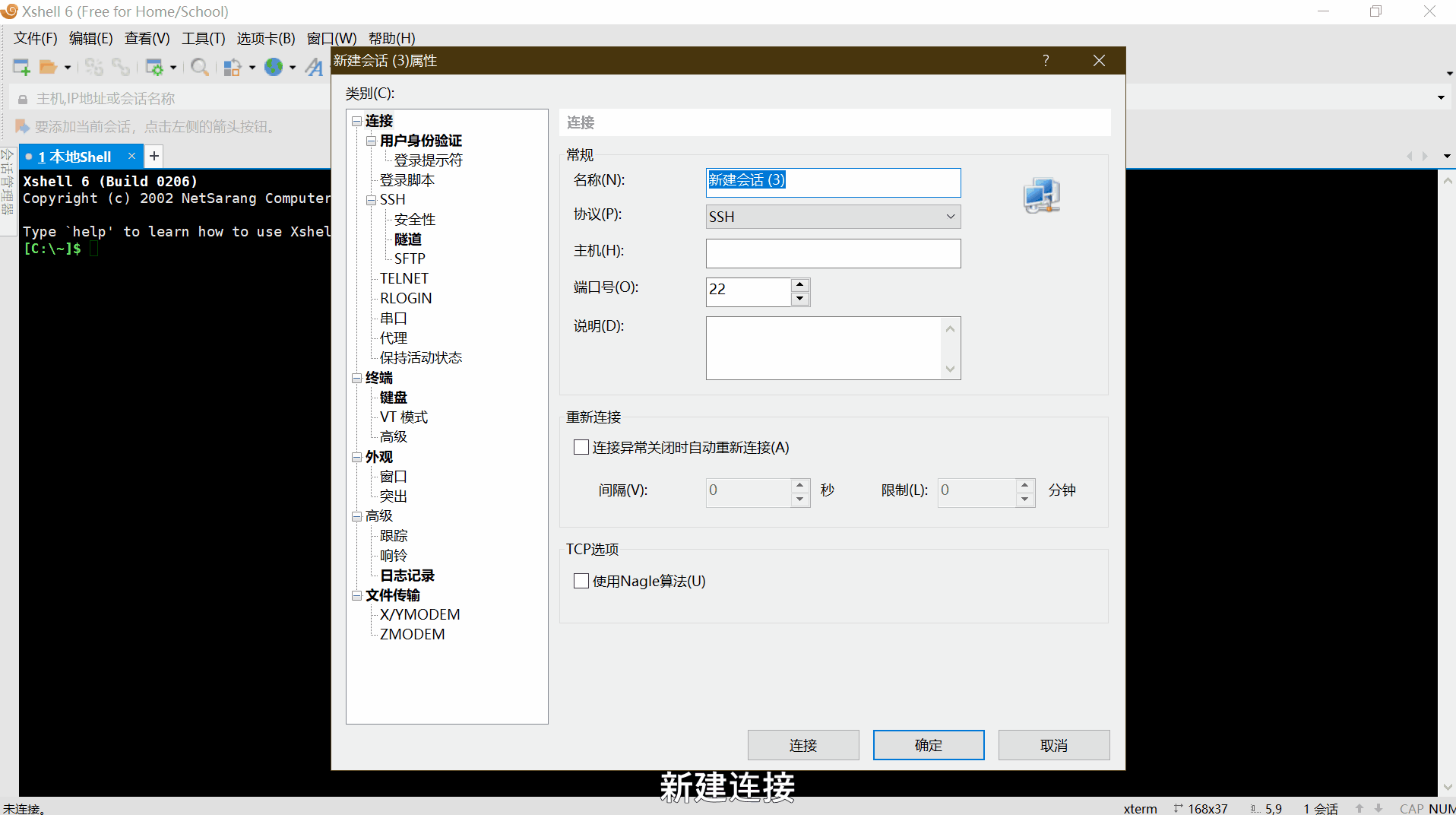Viewport: 1456px width, 815px height.
Task: Select 隧道 in category tree
Action: coord(408,239)
